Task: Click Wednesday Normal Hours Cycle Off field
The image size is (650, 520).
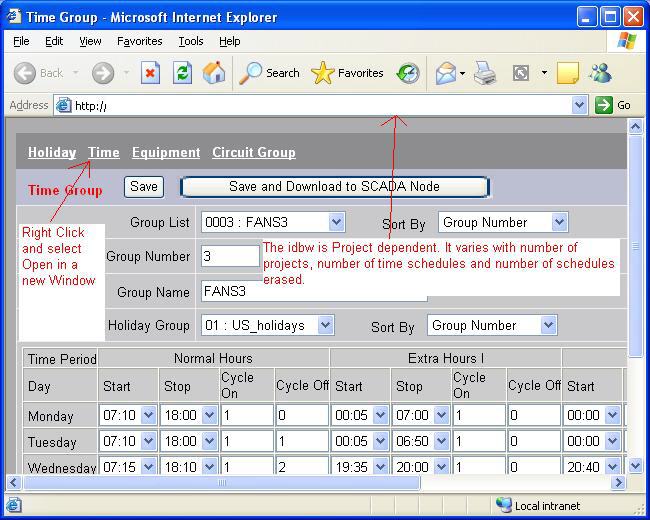Action: pos(302,467)
